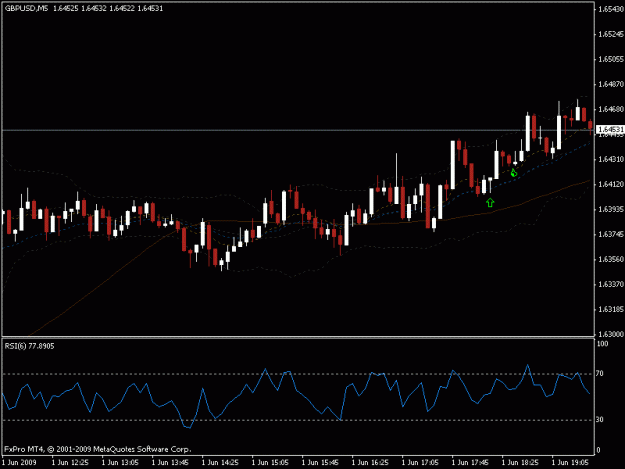Image resolution: width=625 pixels, height=469 pixels.
Task: Click price axis label 1.63745
Action: click(611, 234)
